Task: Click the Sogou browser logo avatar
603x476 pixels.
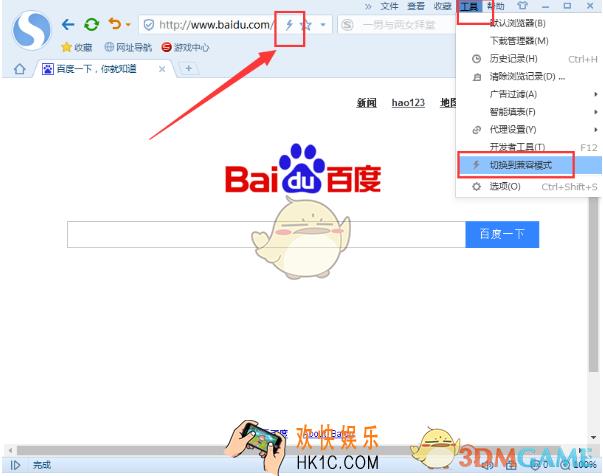Action: [31, 31]
